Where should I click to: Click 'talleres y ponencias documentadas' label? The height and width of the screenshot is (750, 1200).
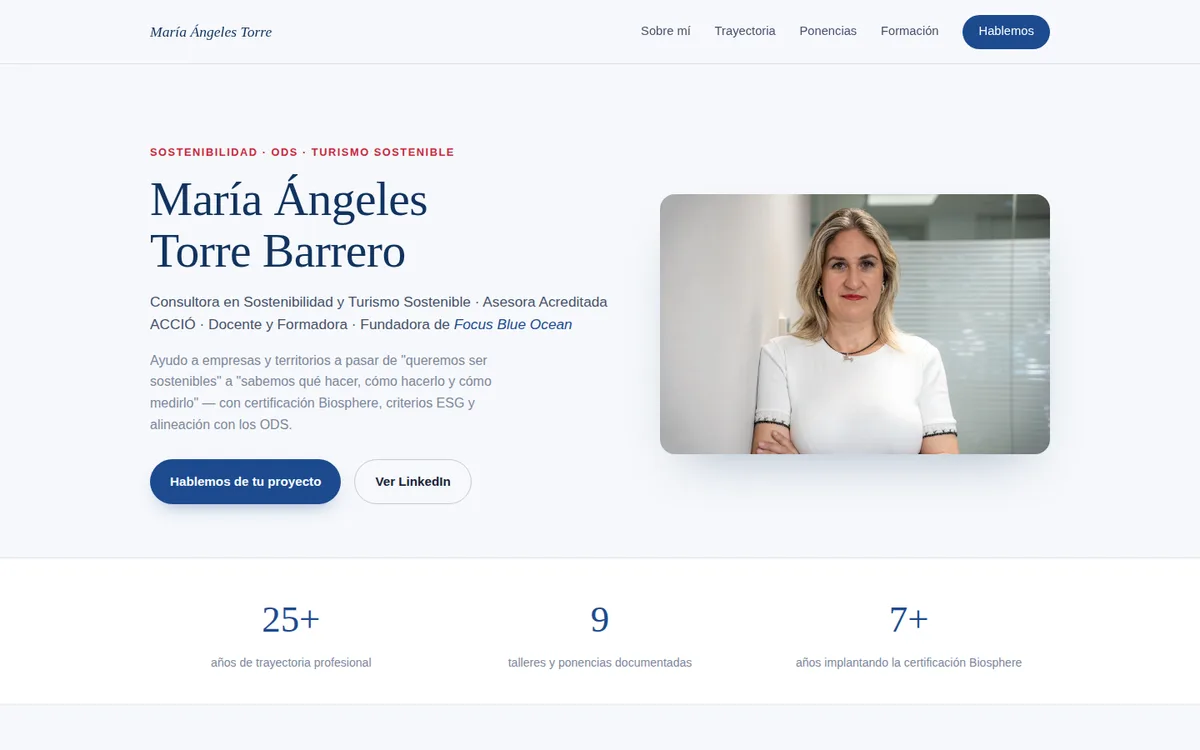click(x=600, y=663)
